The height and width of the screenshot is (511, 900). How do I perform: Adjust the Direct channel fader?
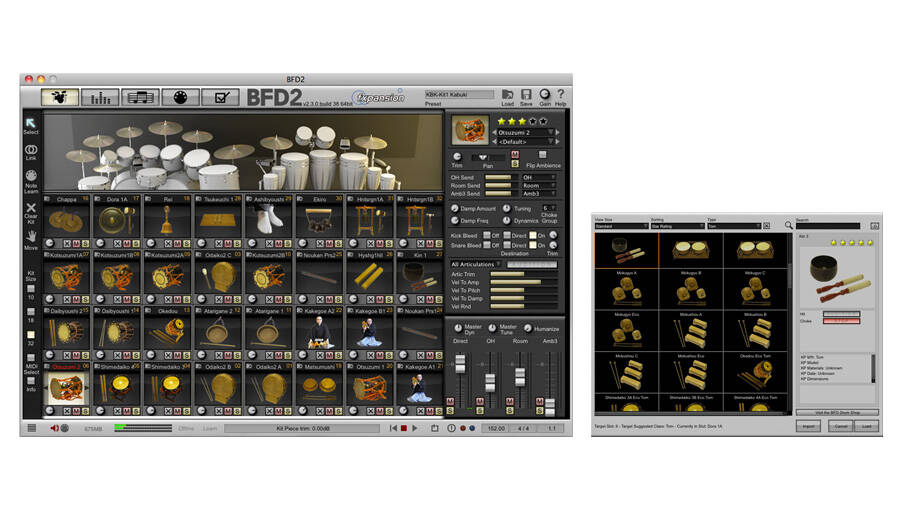click(460, 363)
